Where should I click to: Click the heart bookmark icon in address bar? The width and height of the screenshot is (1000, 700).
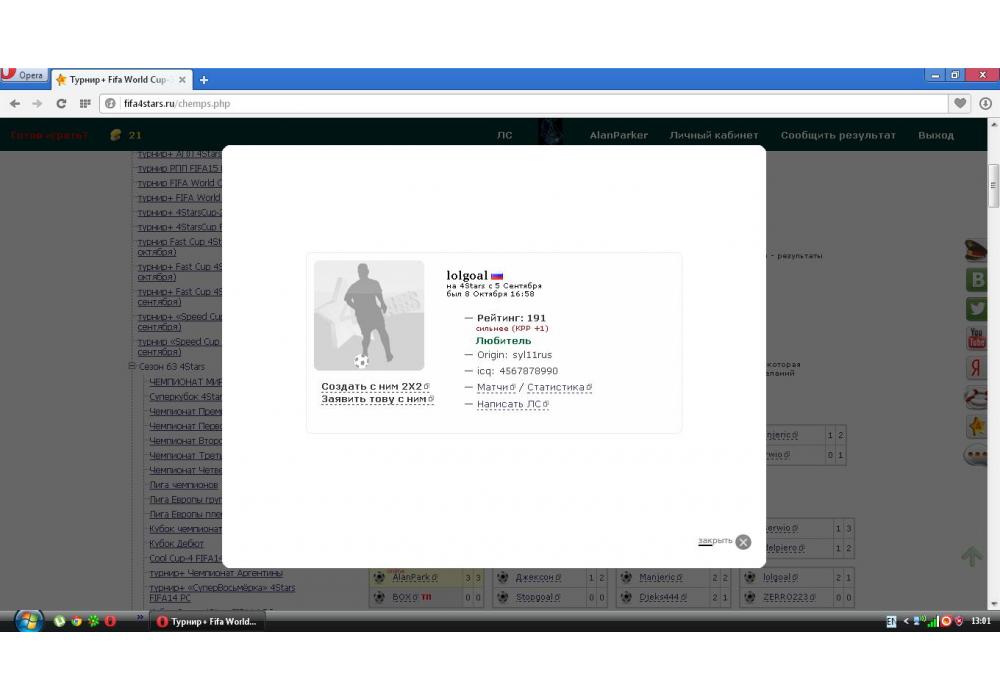960,103
